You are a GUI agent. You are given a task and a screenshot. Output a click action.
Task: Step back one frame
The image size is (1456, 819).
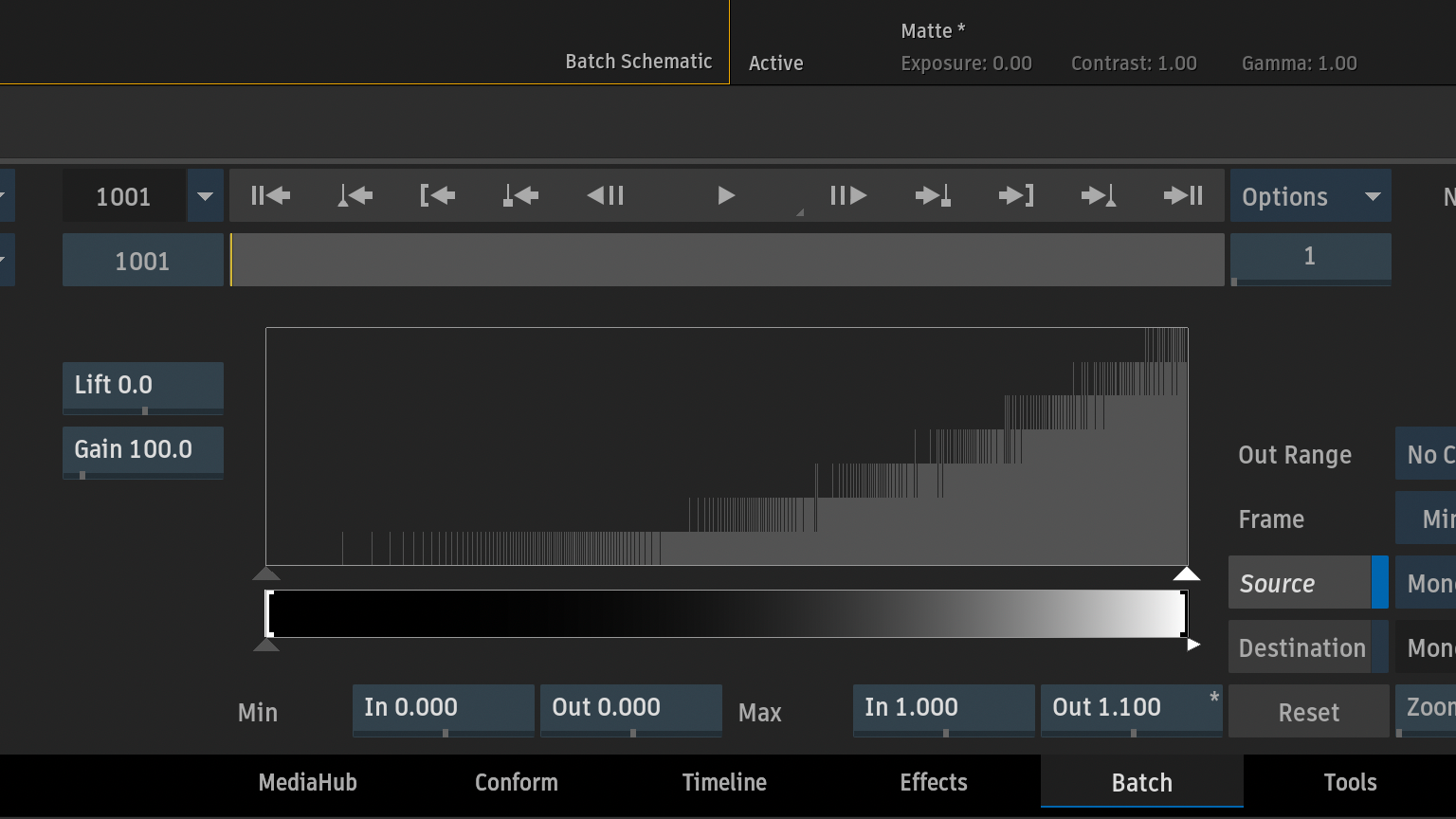[605, 195]
